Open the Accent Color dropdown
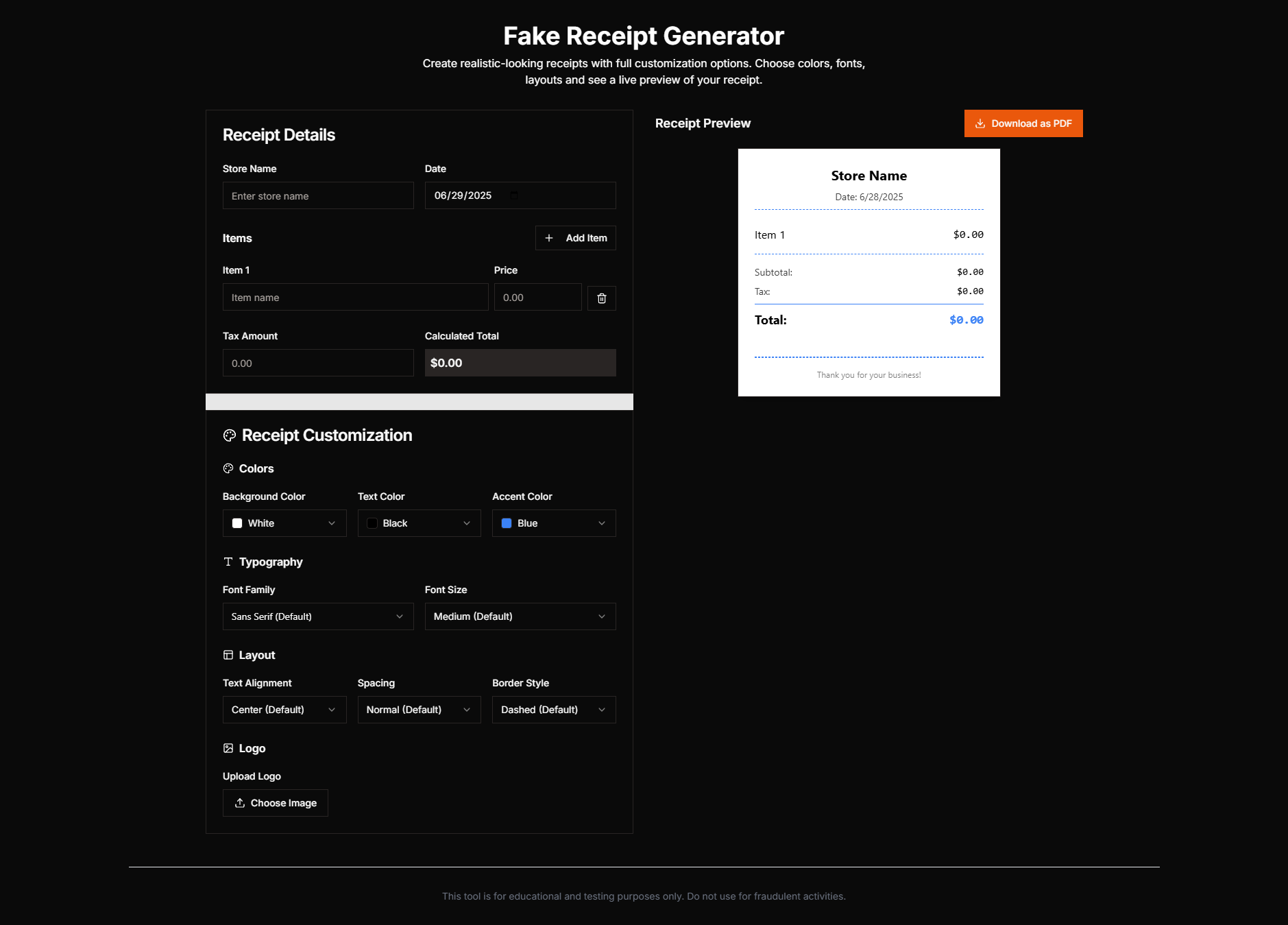1288x925 pixels. pos(554,523)
